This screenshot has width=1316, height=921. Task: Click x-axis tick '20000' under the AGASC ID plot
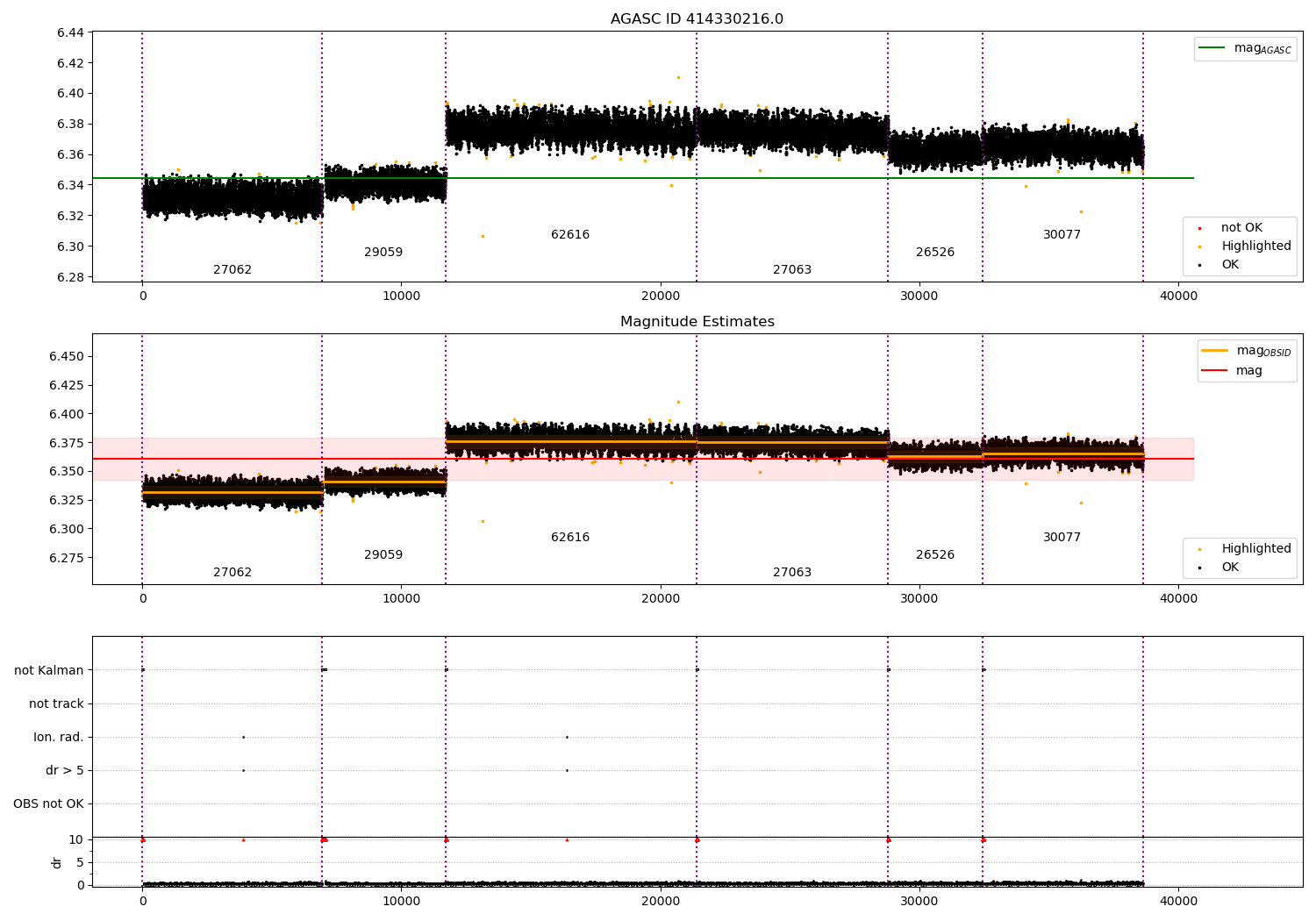coord(660,296)
